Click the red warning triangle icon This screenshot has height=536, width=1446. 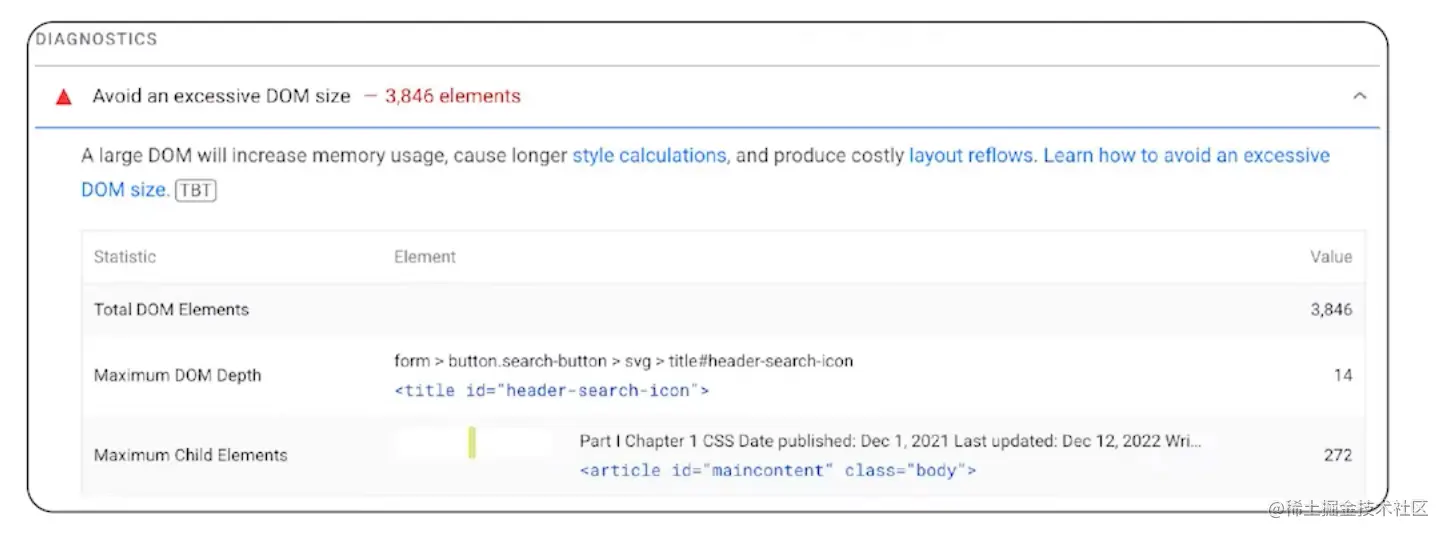[64, 97]
